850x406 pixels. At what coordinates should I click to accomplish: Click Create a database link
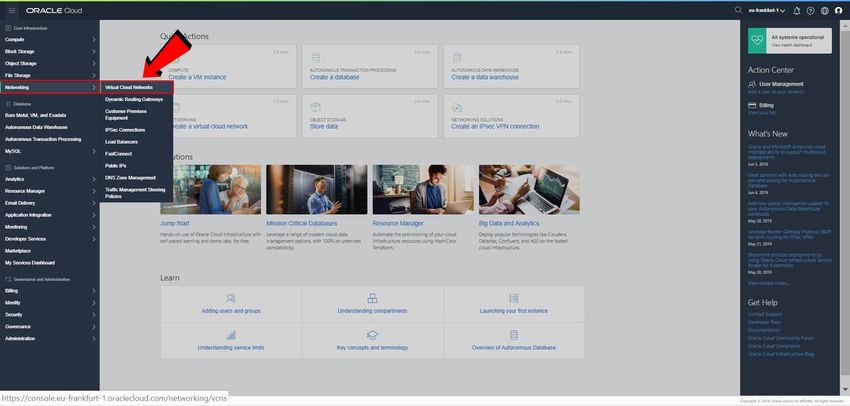pyautogui.click(x=334, y=78)
